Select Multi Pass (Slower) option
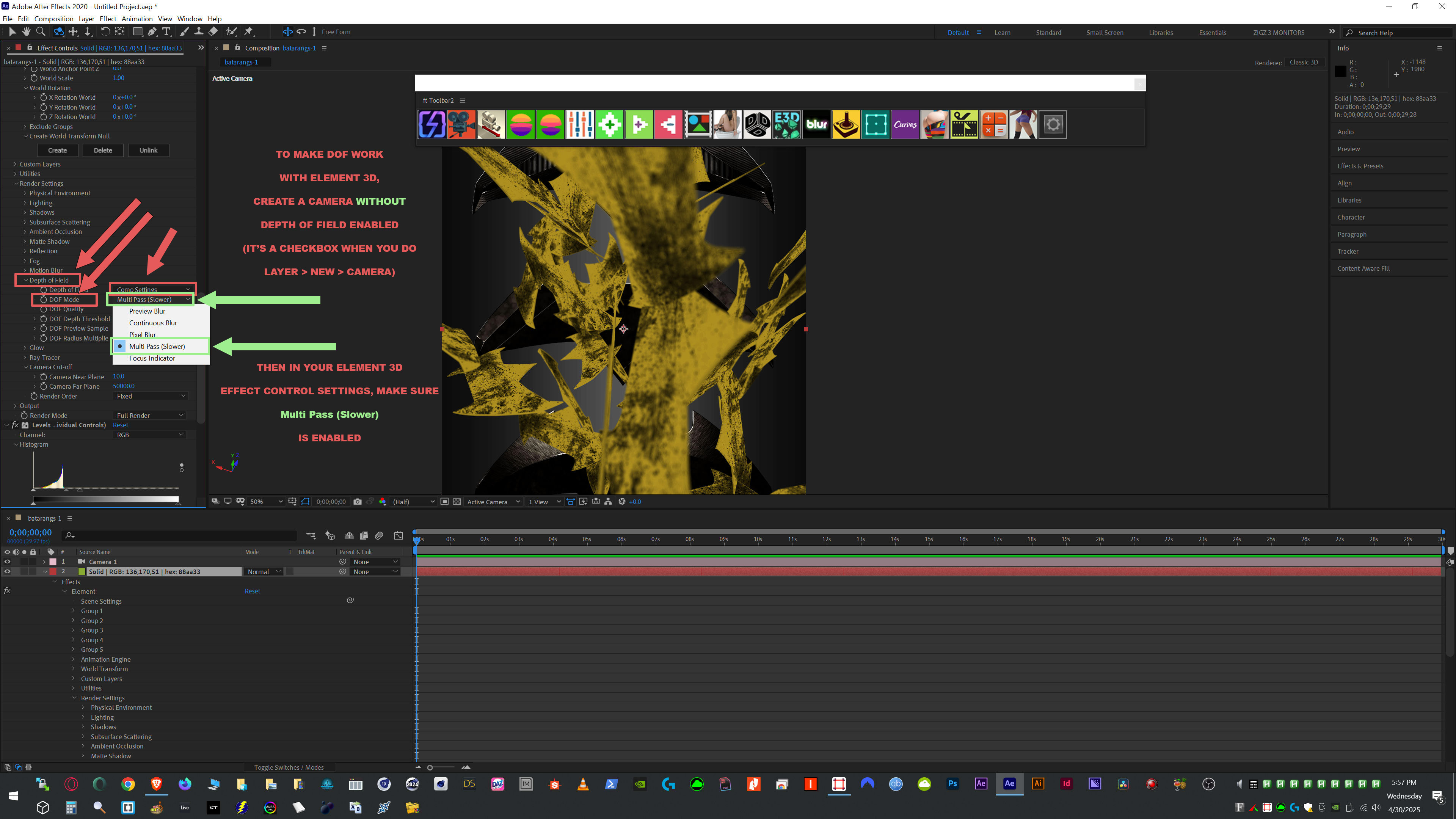 click(160, 347)
